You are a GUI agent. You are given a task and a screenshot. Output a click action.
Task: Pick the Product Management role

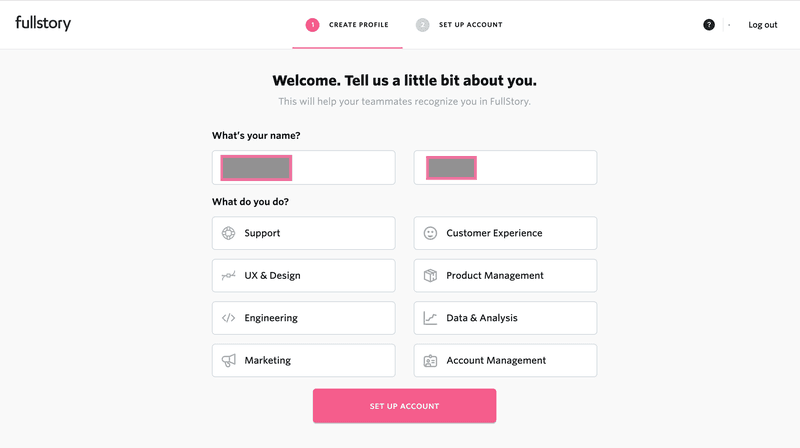505,276
